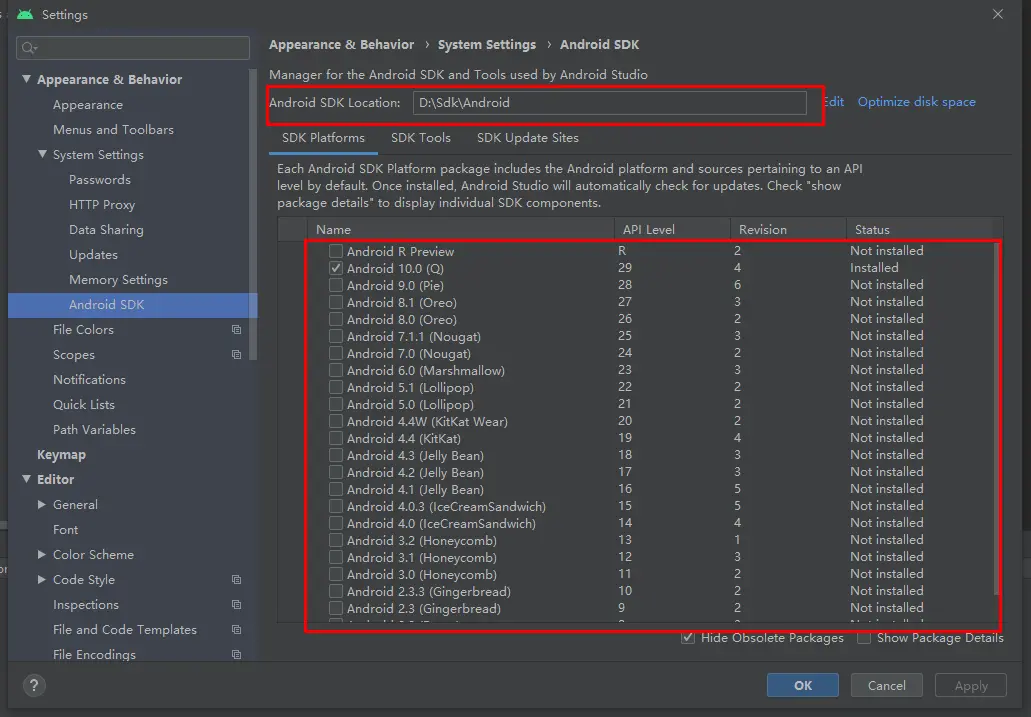Check the Android R Preview checkbox
Screen dimensions: 1031x717
(336, 251)
